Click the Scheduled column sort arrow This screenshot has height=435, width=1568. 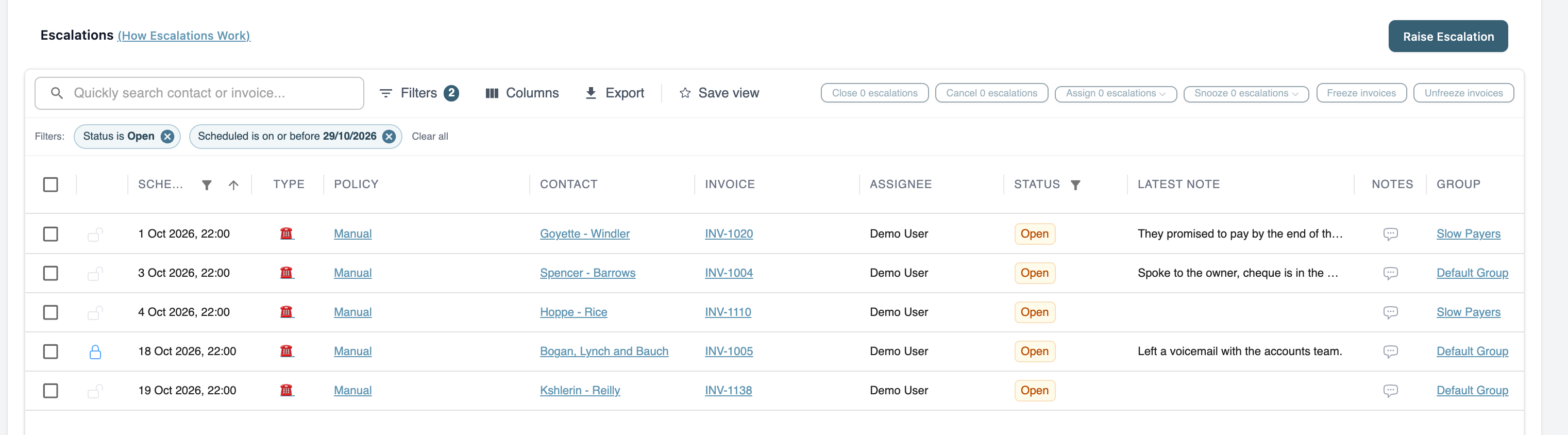[234, 185]
